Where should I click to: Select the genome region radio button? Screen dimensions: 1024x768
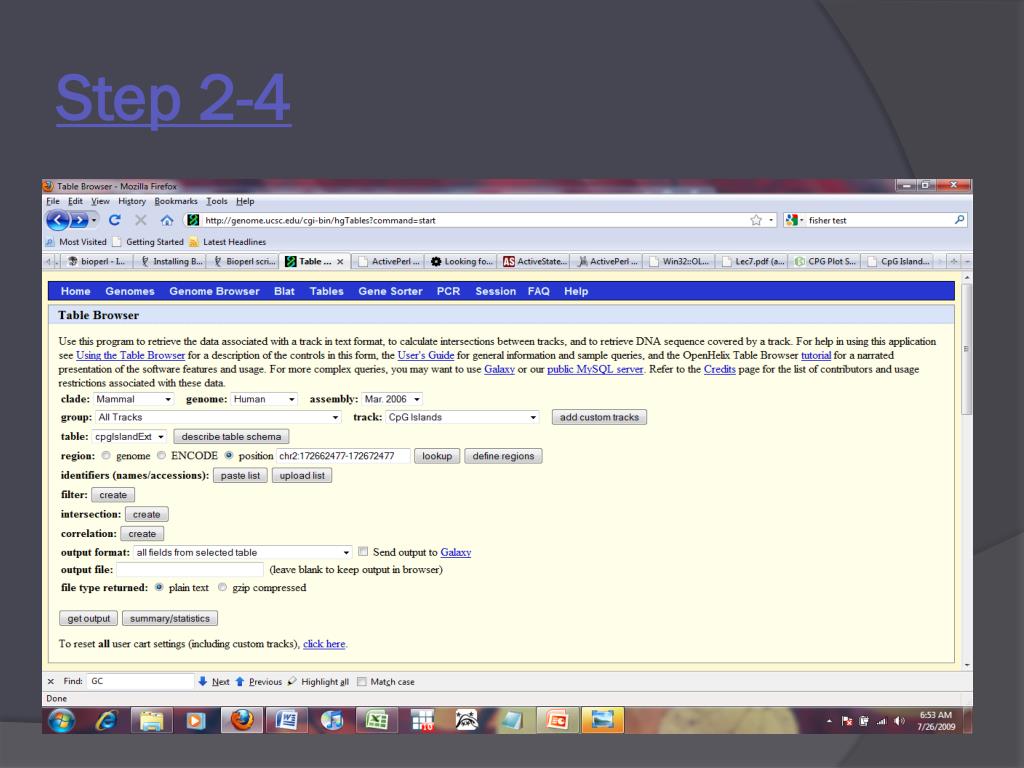106,456
